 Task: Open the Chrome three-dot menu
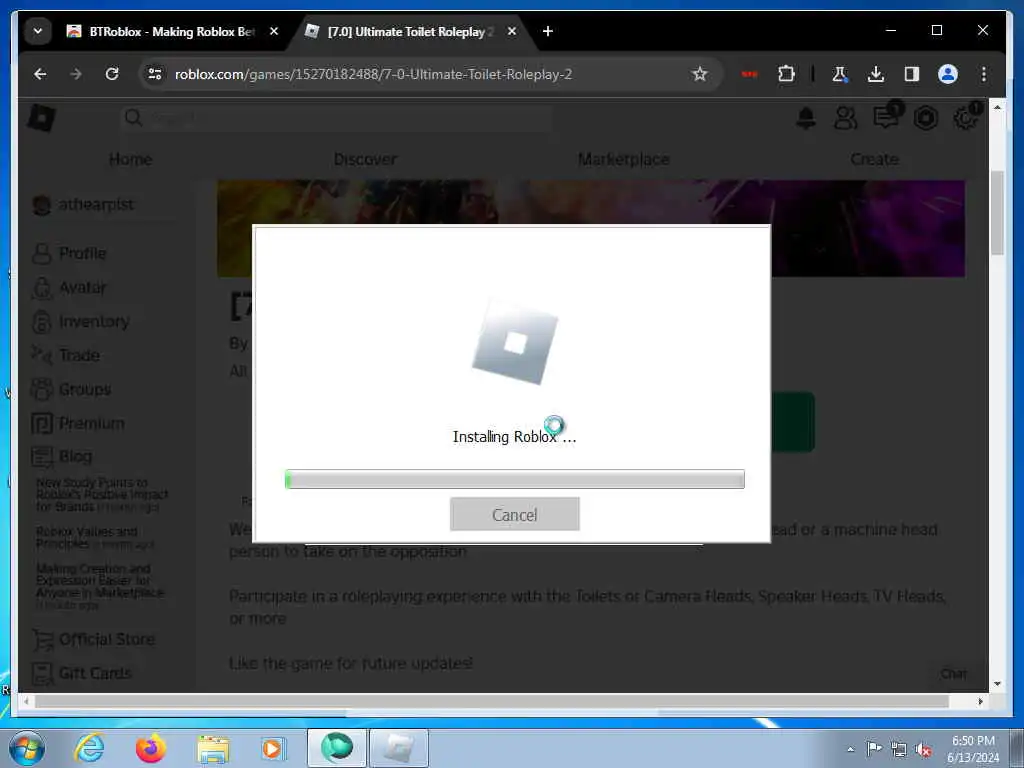[984, 74]
